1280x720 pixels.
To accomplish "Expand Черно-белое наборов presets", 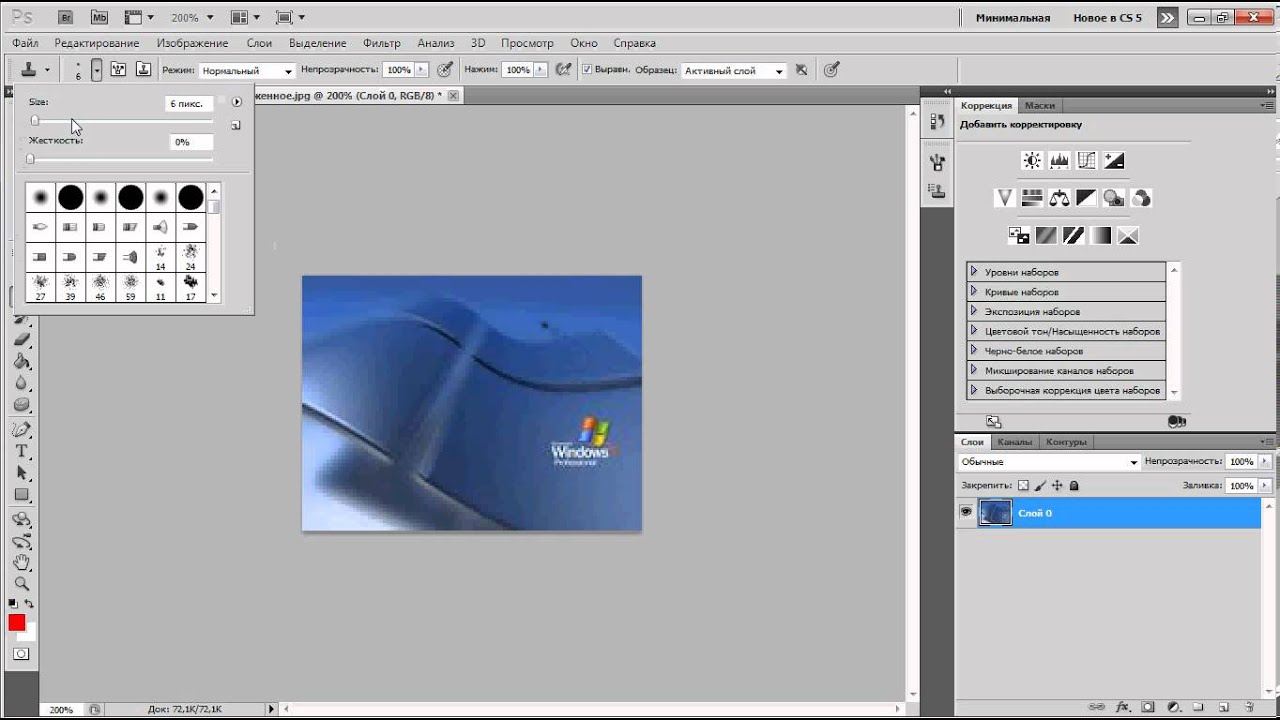I will tap(974, 350).
